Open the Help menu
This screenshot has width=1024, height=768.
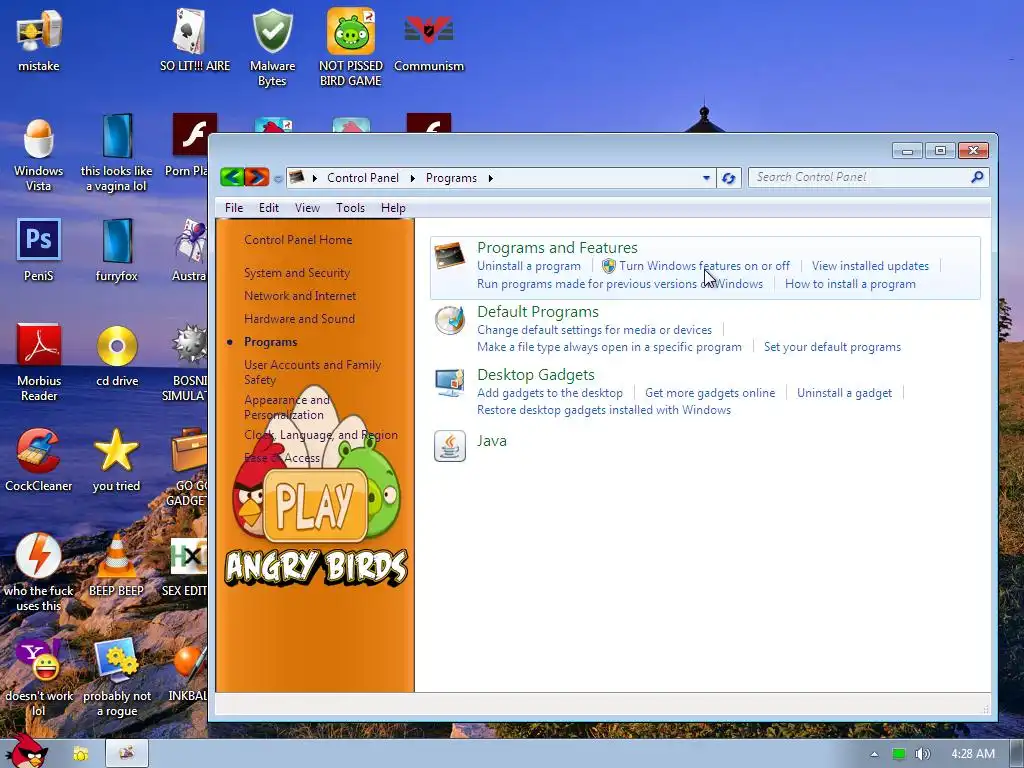coord(393,208)
